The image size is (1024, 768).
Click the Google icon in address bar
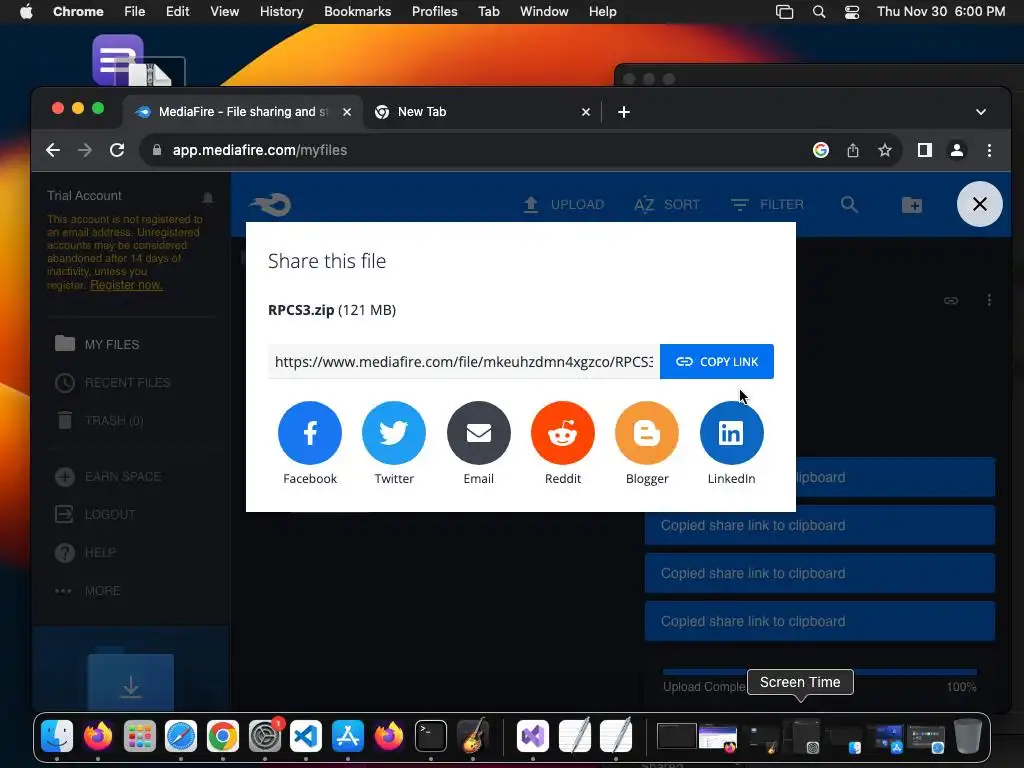pyautogui.click(x=821, y=150)
